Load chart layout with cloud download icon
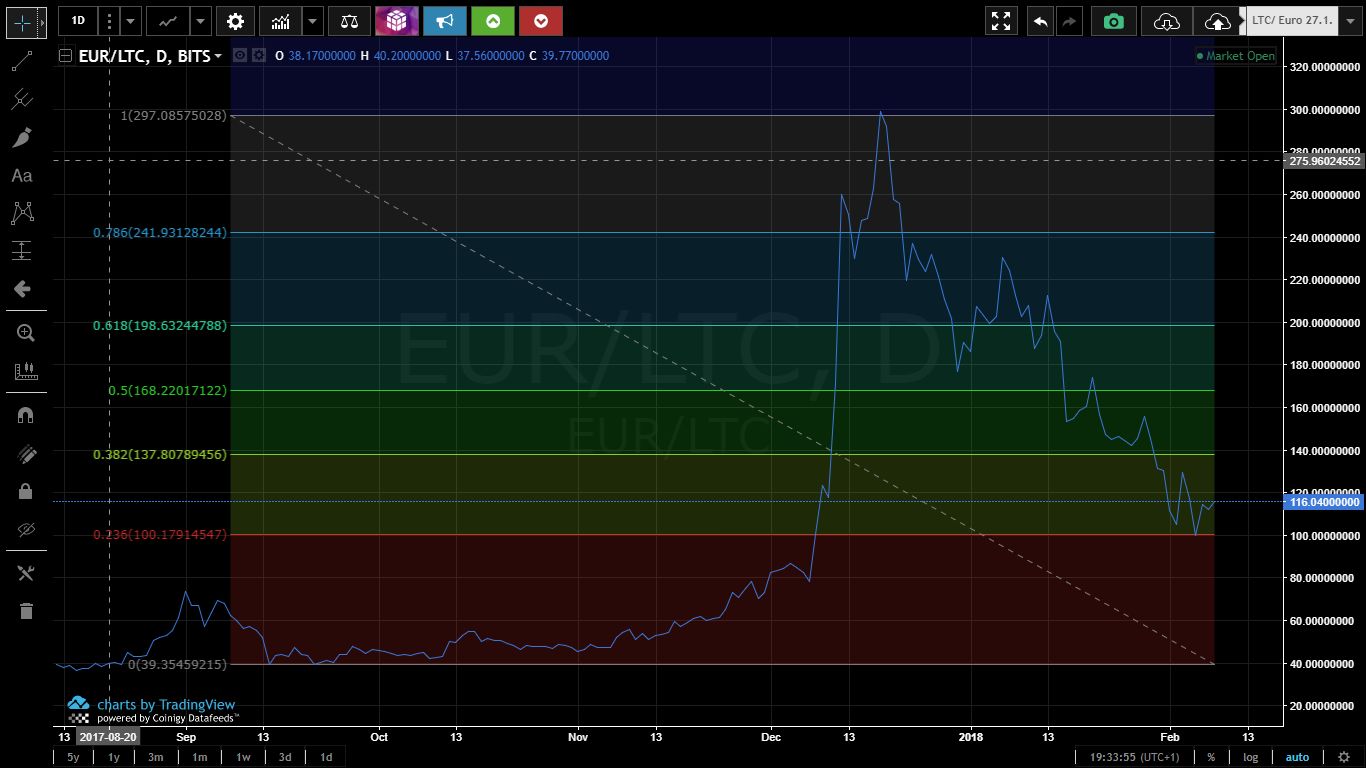1366x768 pixels. (x=1166, y=20)
